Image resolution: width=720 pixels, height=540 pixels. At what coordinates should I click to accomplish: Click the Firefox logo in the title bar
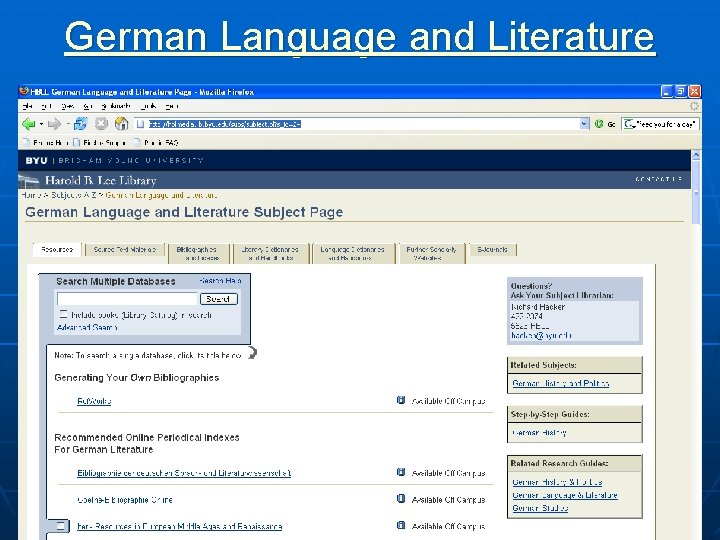click(x=24, y=91)
